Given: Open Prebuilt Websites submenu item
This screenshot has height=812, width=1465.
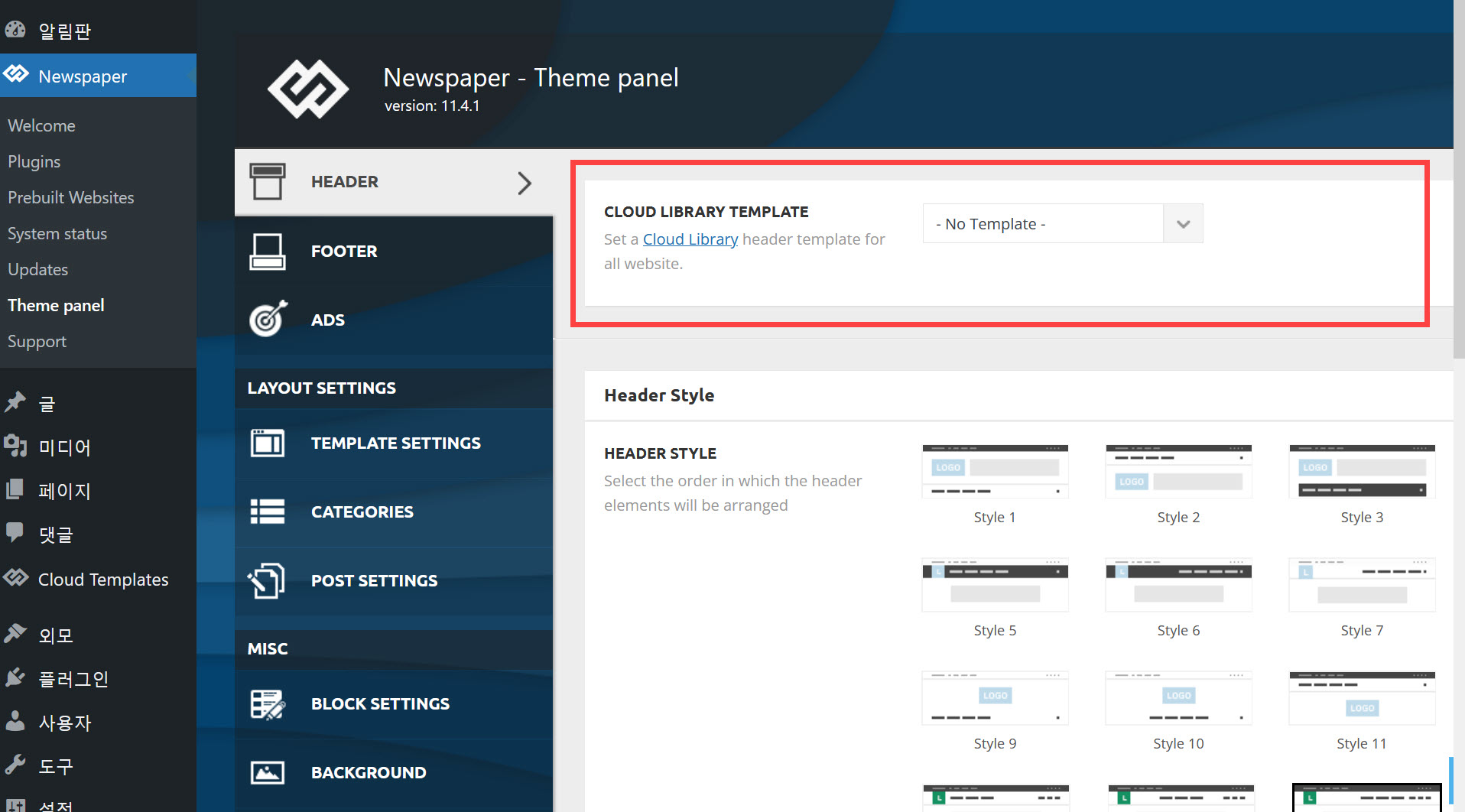Looking at the screenshot, I should [x=71, y=198].
